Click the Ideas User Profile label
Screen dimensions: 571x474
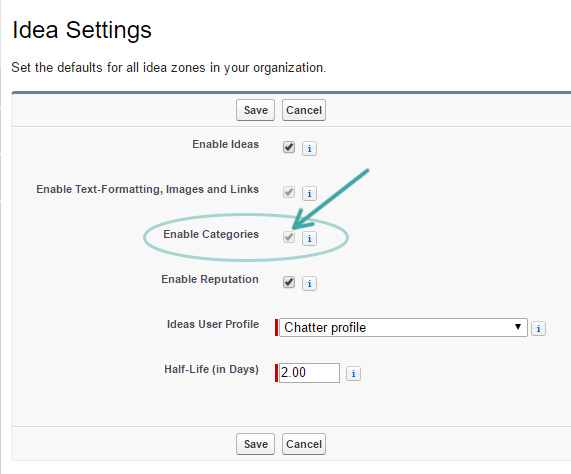(x=213, y=324)
